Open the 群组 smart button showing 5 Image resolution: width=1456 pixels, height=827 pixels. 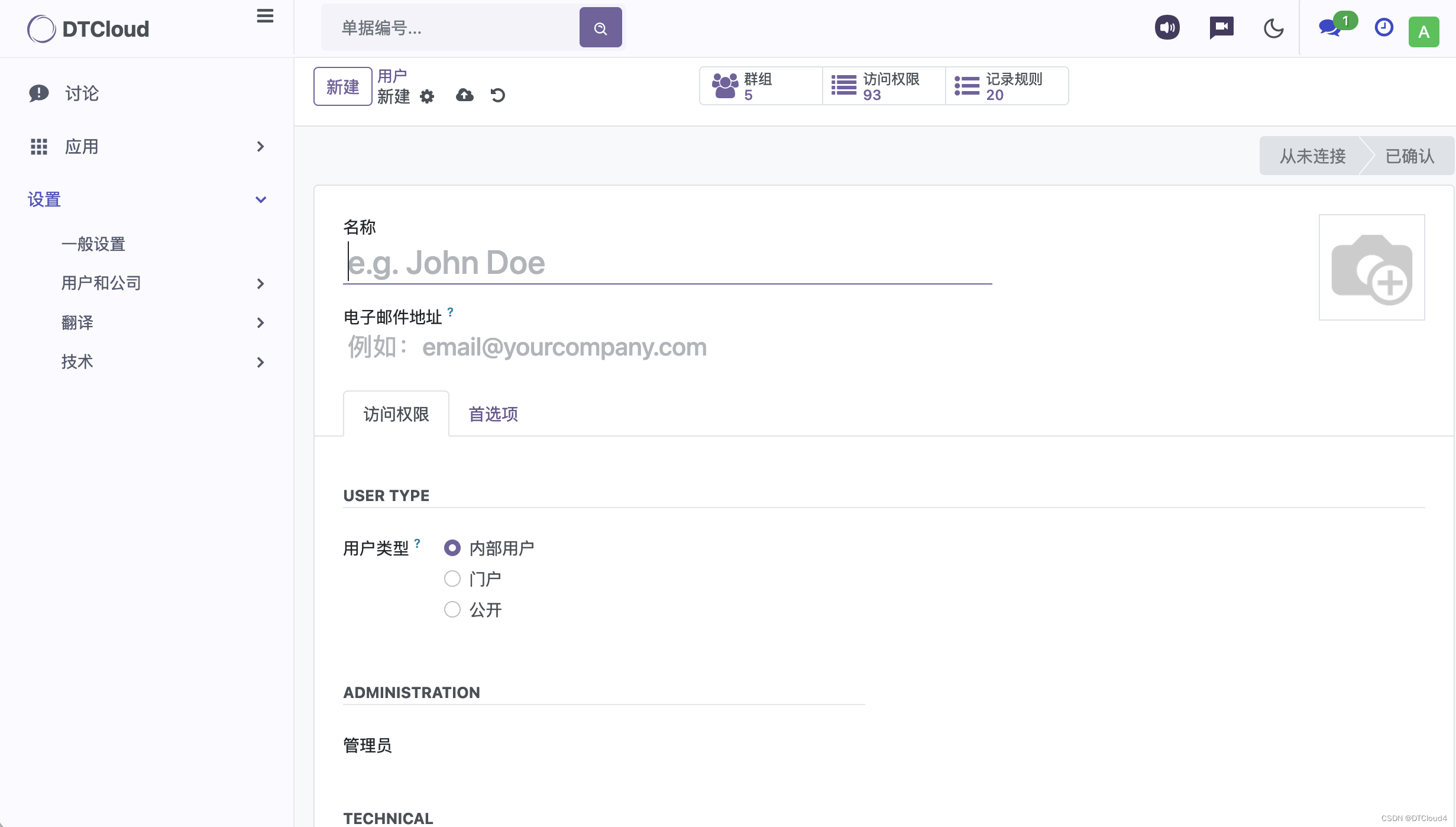(x=761, y=86)
